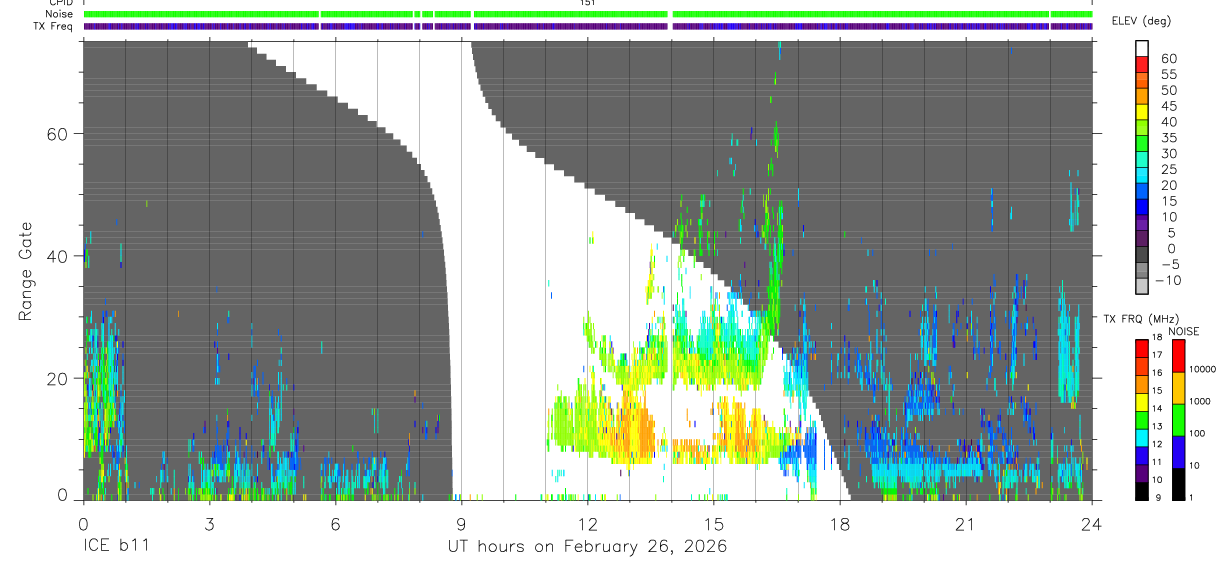
Task: Click the '15' tick on the UT hours axis
Action: (713, 524)
